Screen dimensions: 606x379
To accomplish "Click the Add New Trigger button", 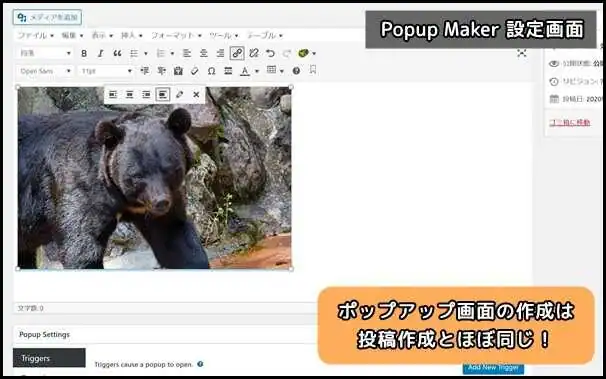I will point(493,368).
